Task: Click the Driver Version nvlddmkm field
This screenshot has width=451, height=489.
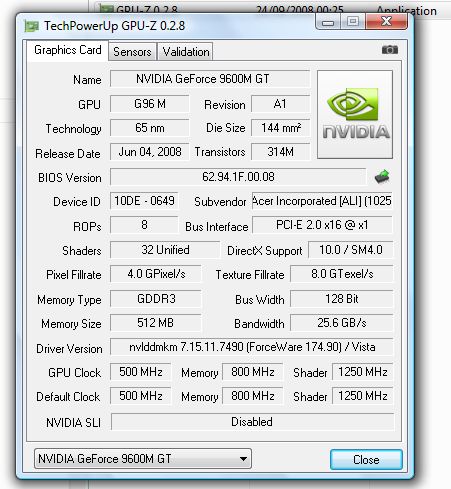Action: [x=252, y=347]
